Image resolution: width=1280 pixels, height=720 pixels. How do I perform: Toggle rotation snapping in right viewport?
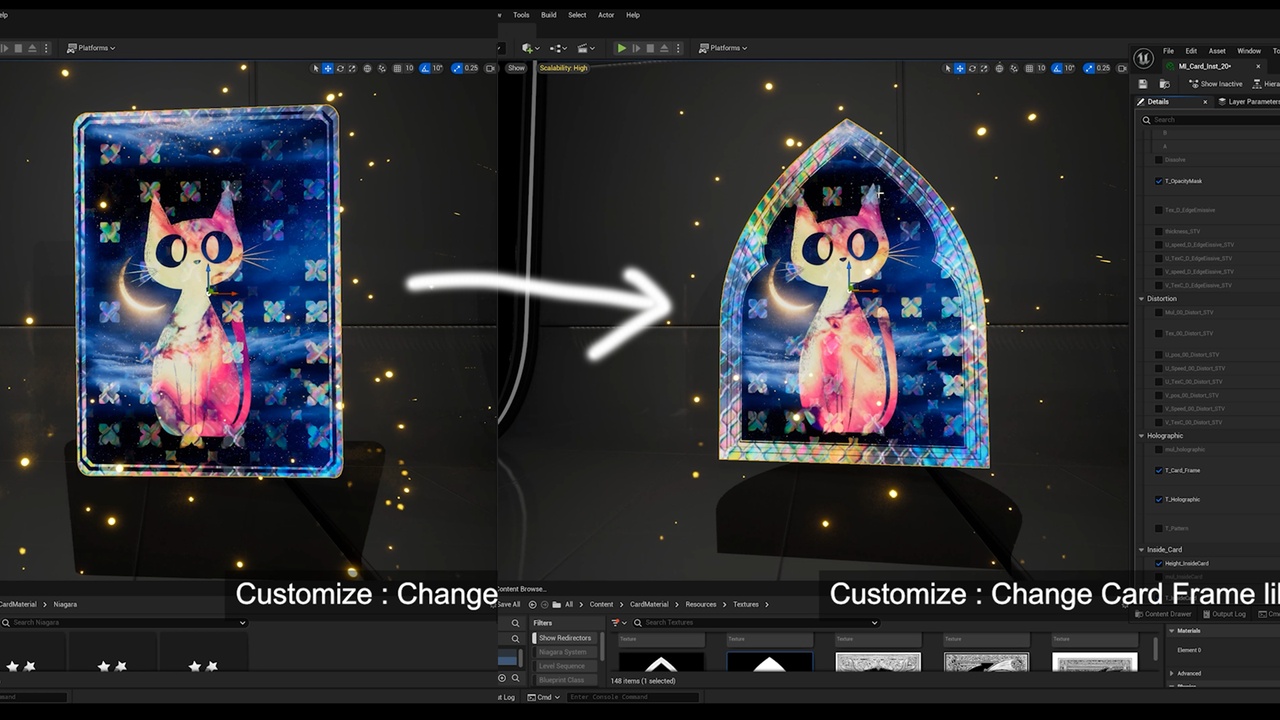tap(1059, 68)
